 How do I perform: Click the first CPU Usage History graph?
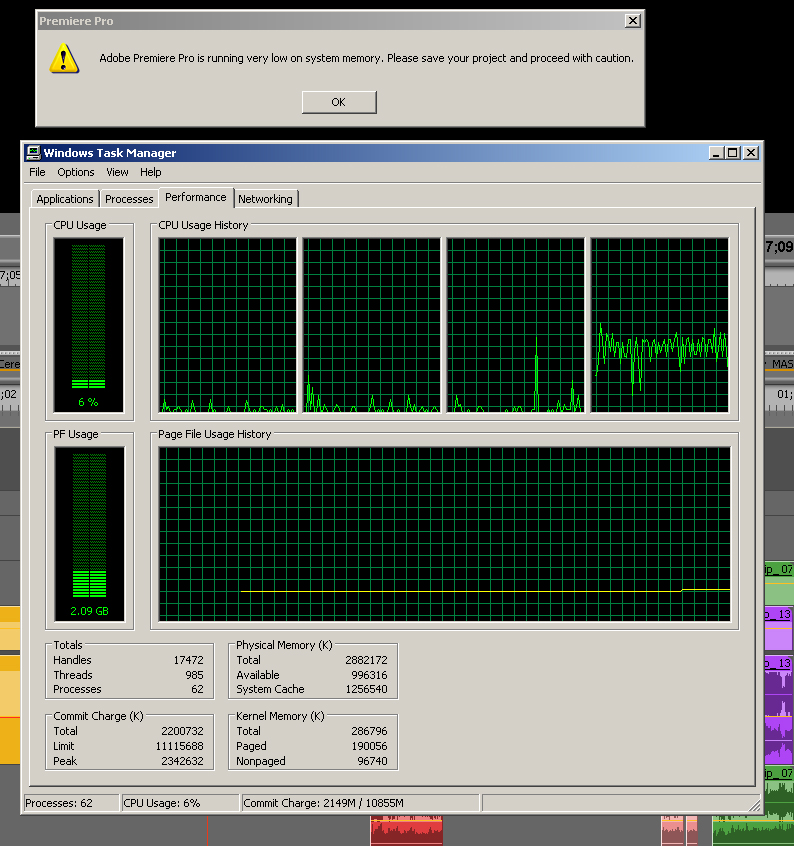229,325
